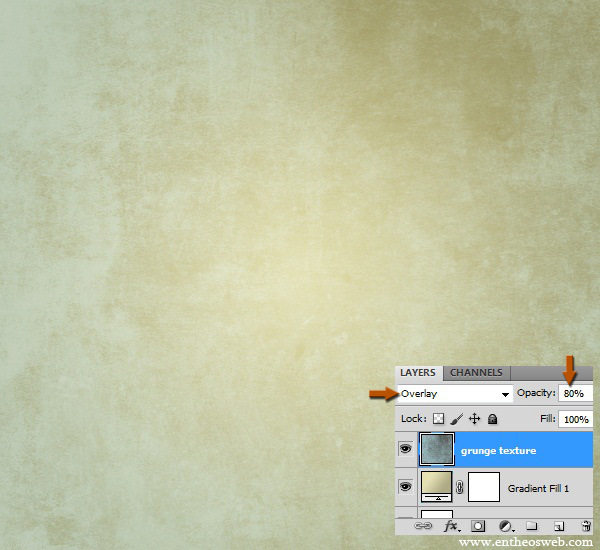Select the Gradient Fill 1 layer name
Screen dimensions: 600x550
click(538, 488)
